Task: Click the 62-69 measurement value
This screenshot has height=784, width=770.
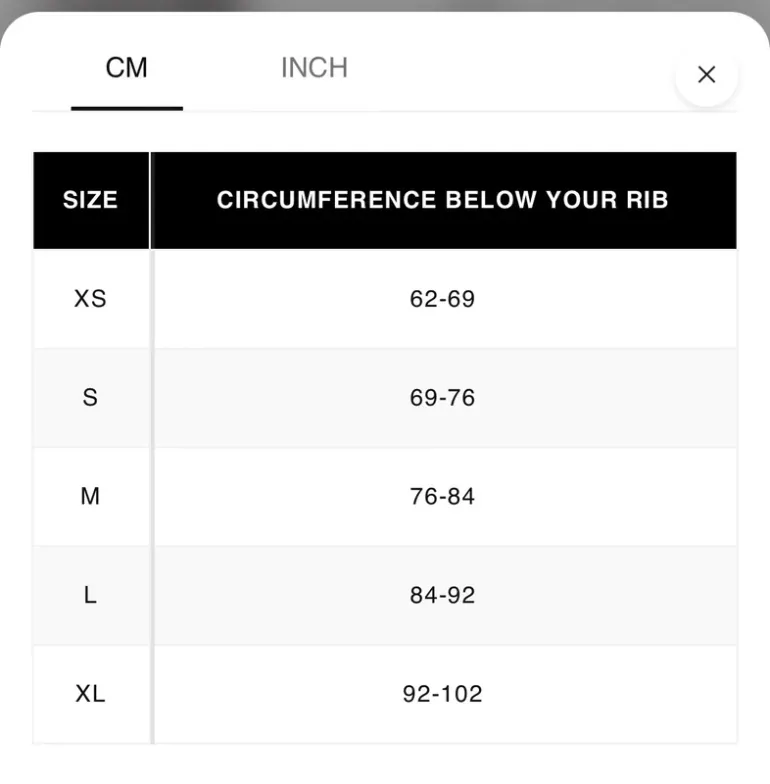Action: click(x=442, y=299)
